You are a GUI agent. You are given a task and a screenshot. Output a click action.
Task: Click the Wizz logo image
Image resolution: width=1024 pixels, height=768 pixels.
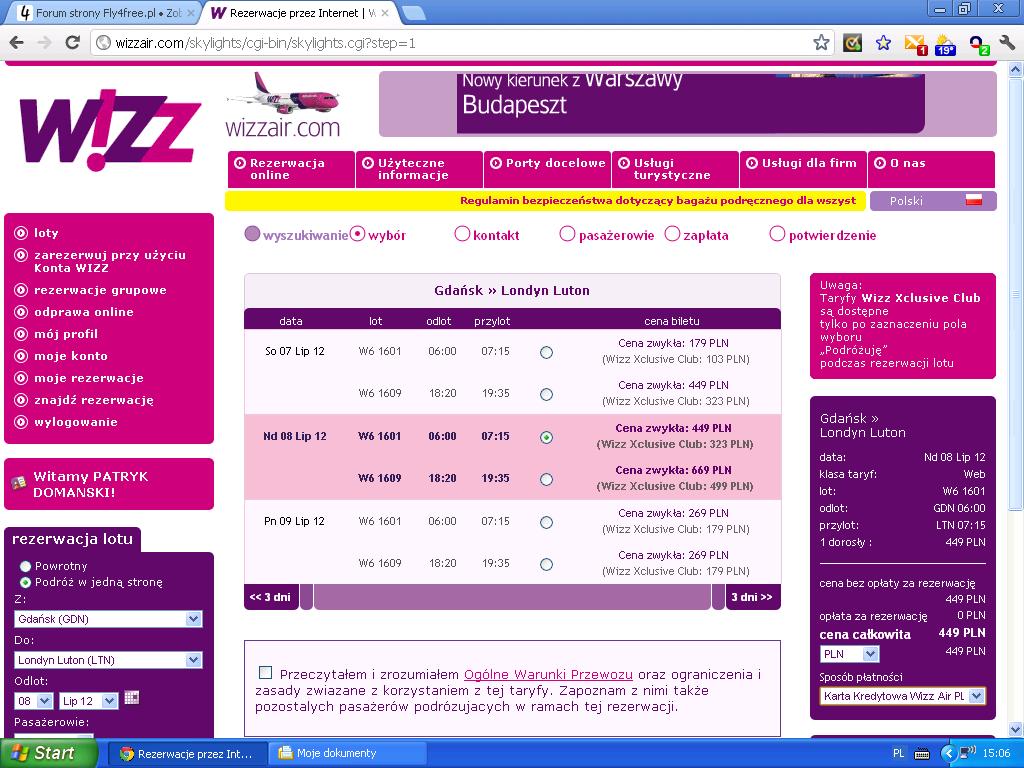(x=110, y=129)
